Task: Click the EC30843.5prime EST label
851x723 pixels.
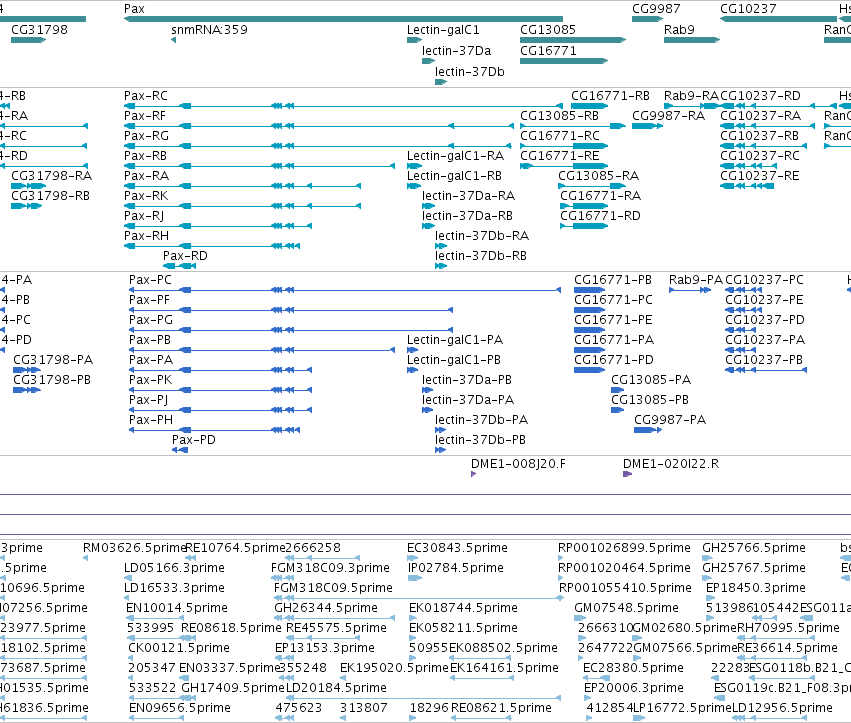Action: pyautogui.click(x=457, y=548)
